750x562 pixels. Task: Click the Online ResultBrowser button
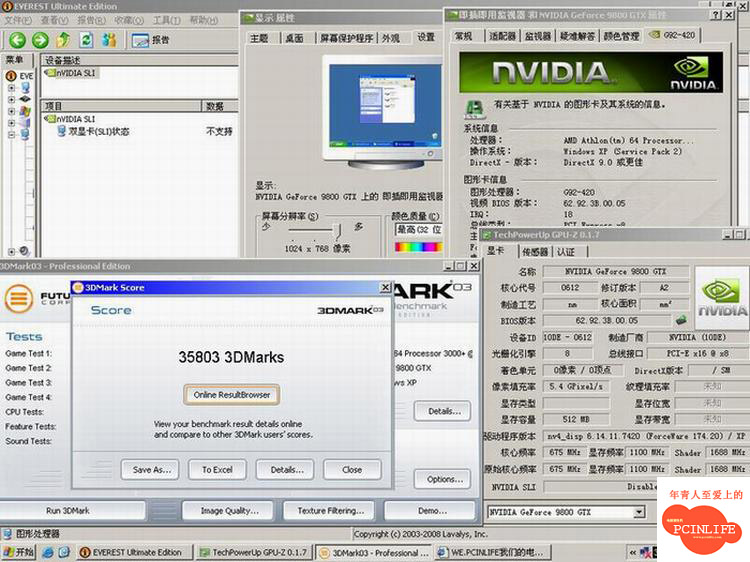point(231,394)
